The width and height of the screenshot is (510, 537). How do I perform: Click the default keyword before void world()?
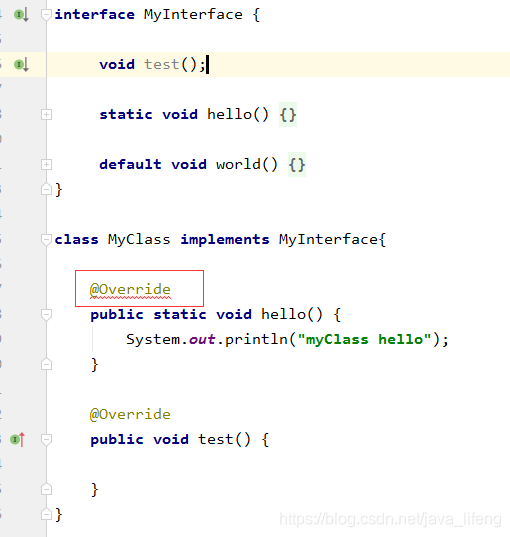click(130, 164)
